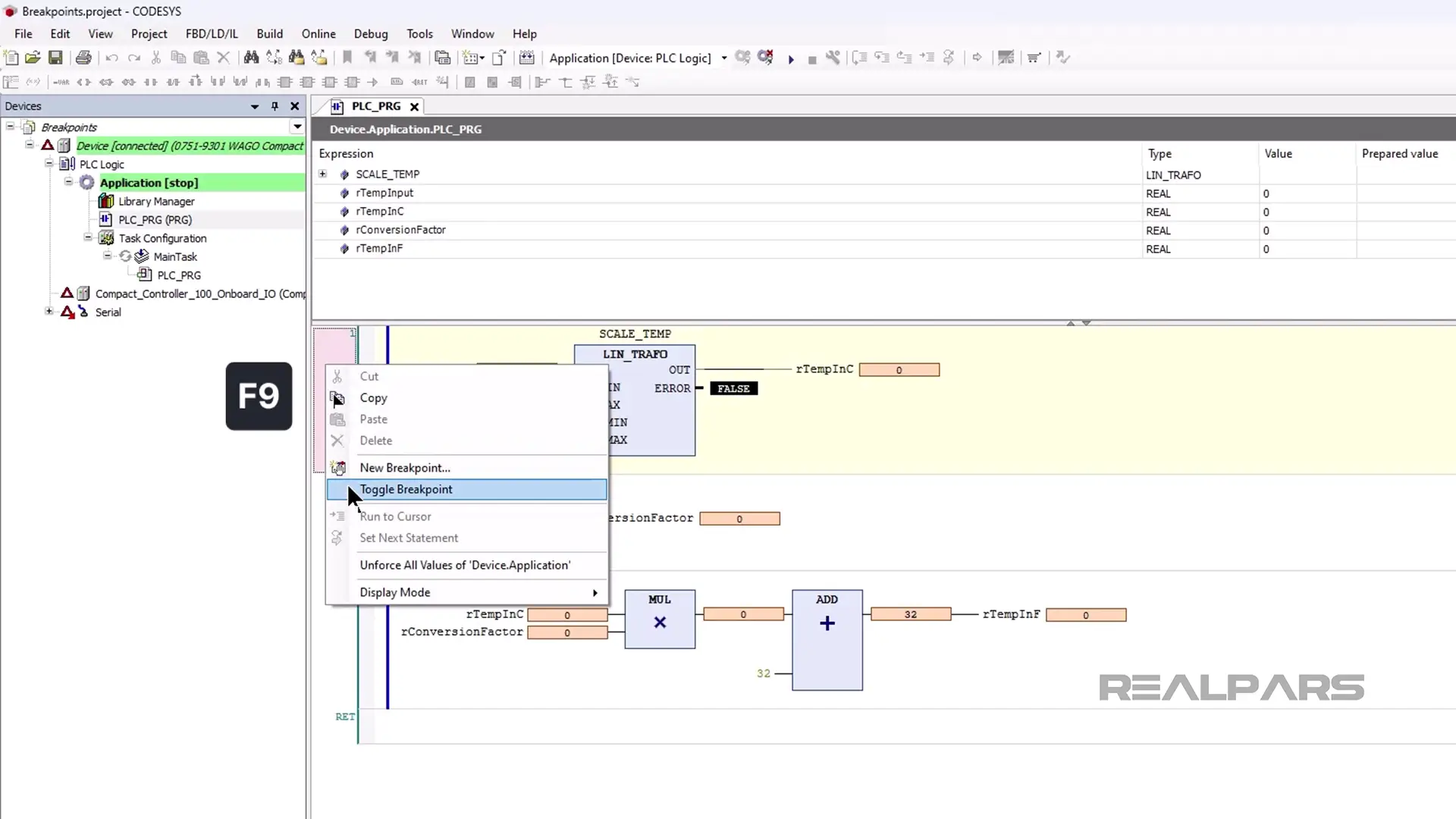This screenshot has height=819, width=1456.
Task: Click the Delete X toolbar icon
Action: pyautogui.click(x=223, y=58)
